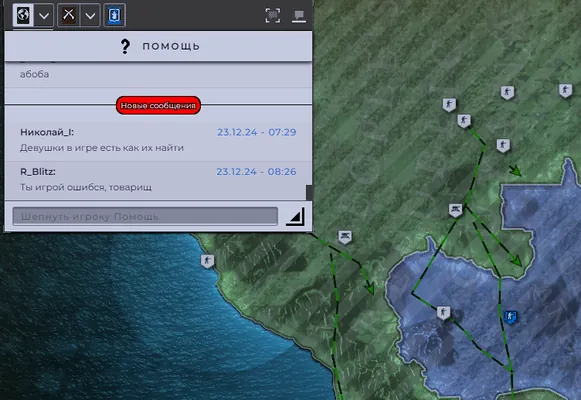This screenshot has width=581, height=400.
Task: Switch to the blue help channel icon
Action: point(114,15)
